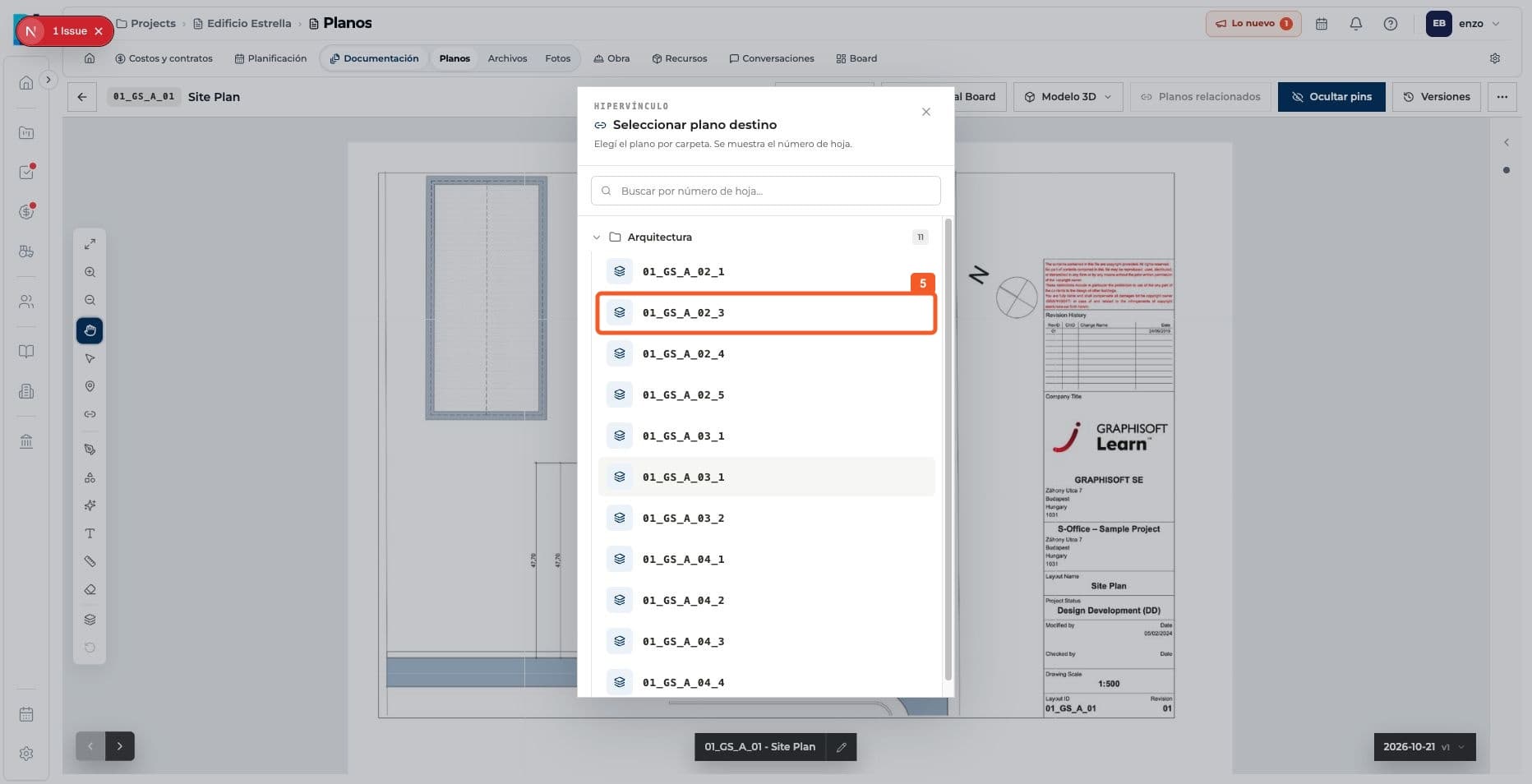Activate the fullscreen expand tool
Viewport: 1532px width, 784px height.
90,244
